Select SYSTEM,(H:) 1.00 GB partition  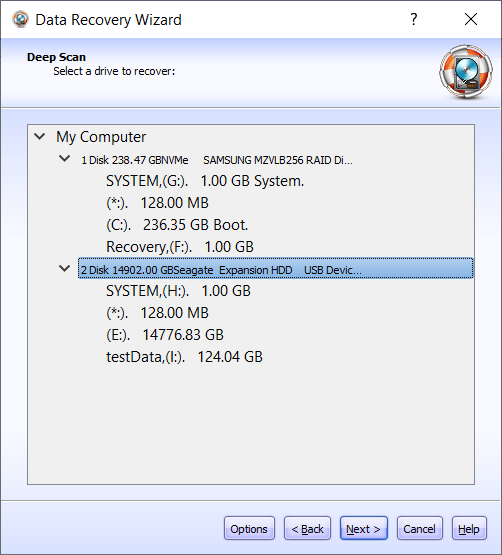point(178,291)
